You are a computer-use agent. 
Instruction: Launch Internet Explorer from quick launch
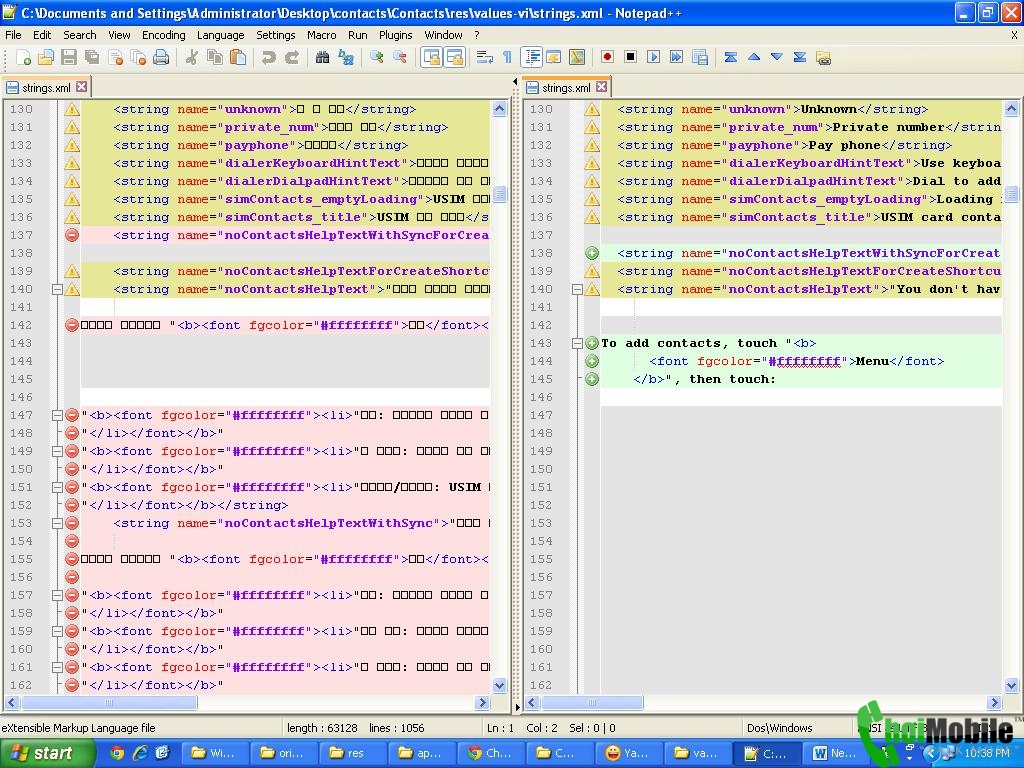[x=140, y=753]
